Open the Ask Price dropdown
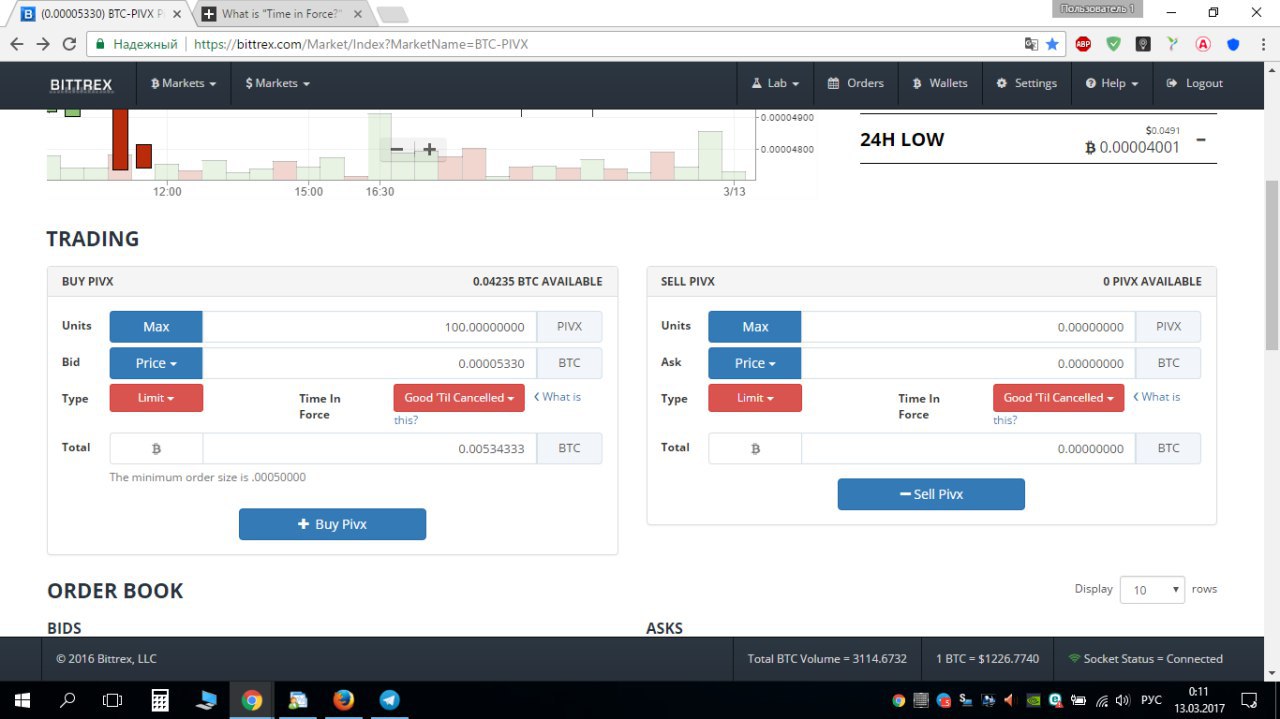Image resolution: width=1280 pixels, height=719 pixels. [x=755, y=363]
